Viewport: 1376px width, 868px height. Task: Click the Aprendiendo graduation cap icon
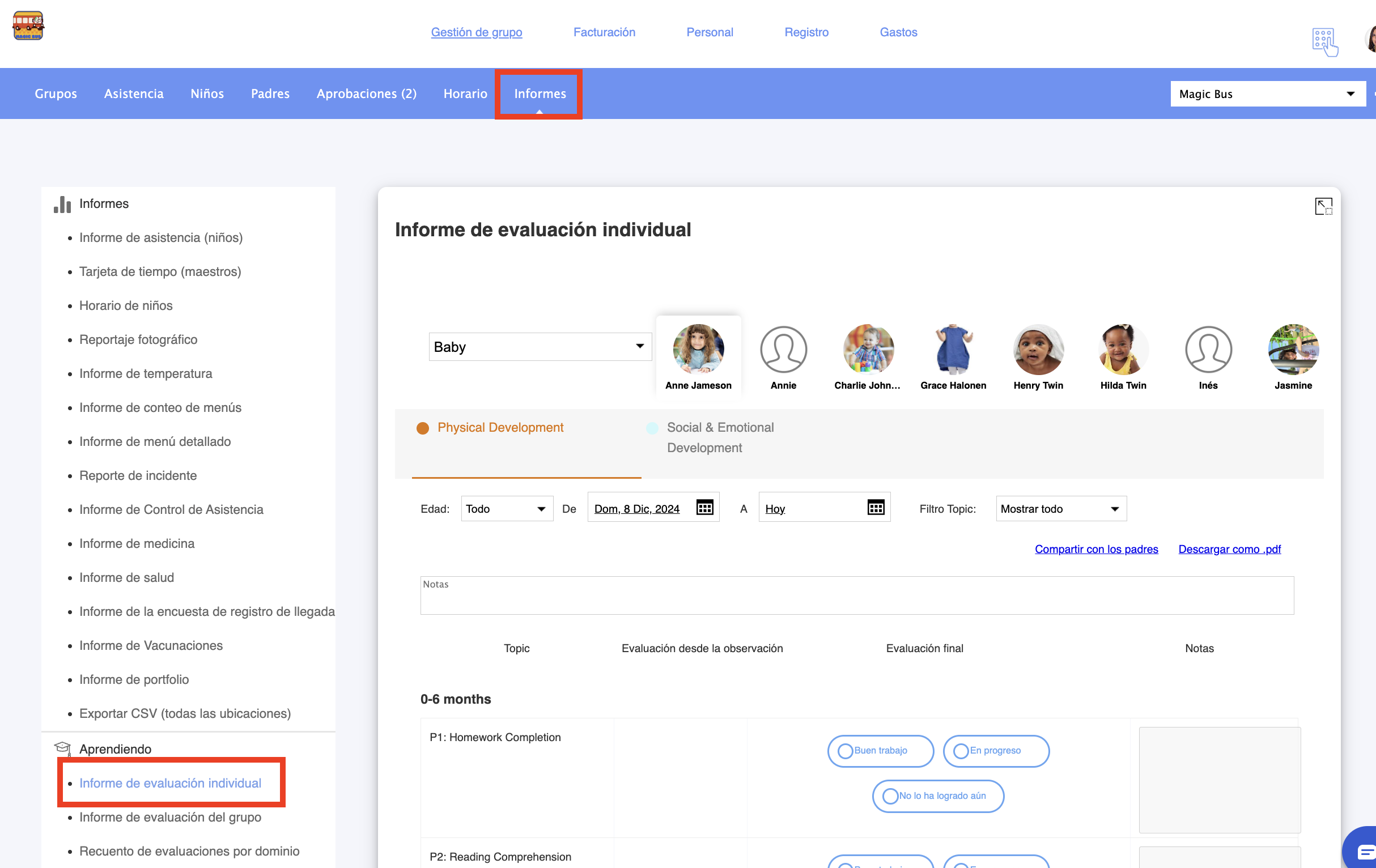(x=62, y=748)
